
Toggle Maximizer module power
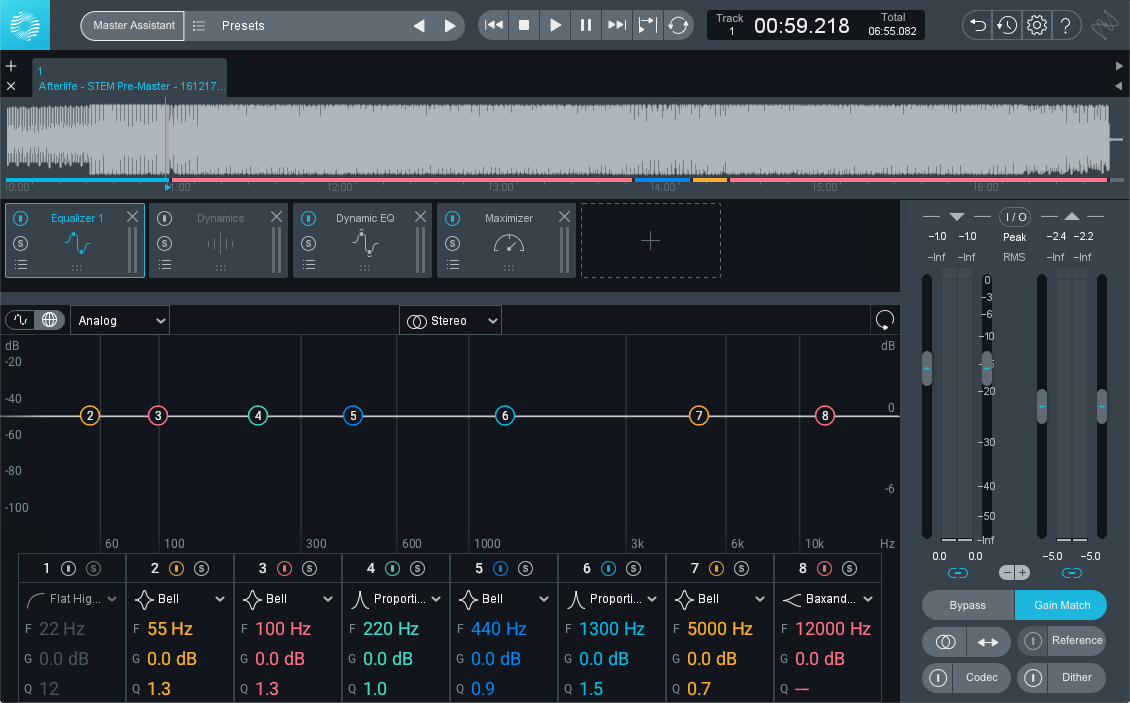point(453,218)
